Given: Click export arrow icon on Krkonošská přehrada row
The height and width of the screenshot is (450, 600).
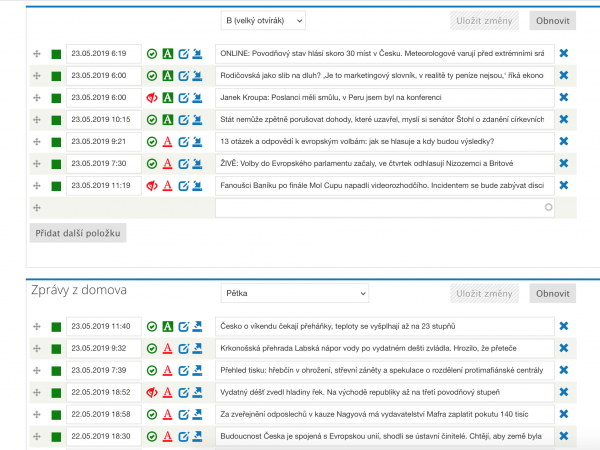Looking at the screenshot, I should point(197,348).
